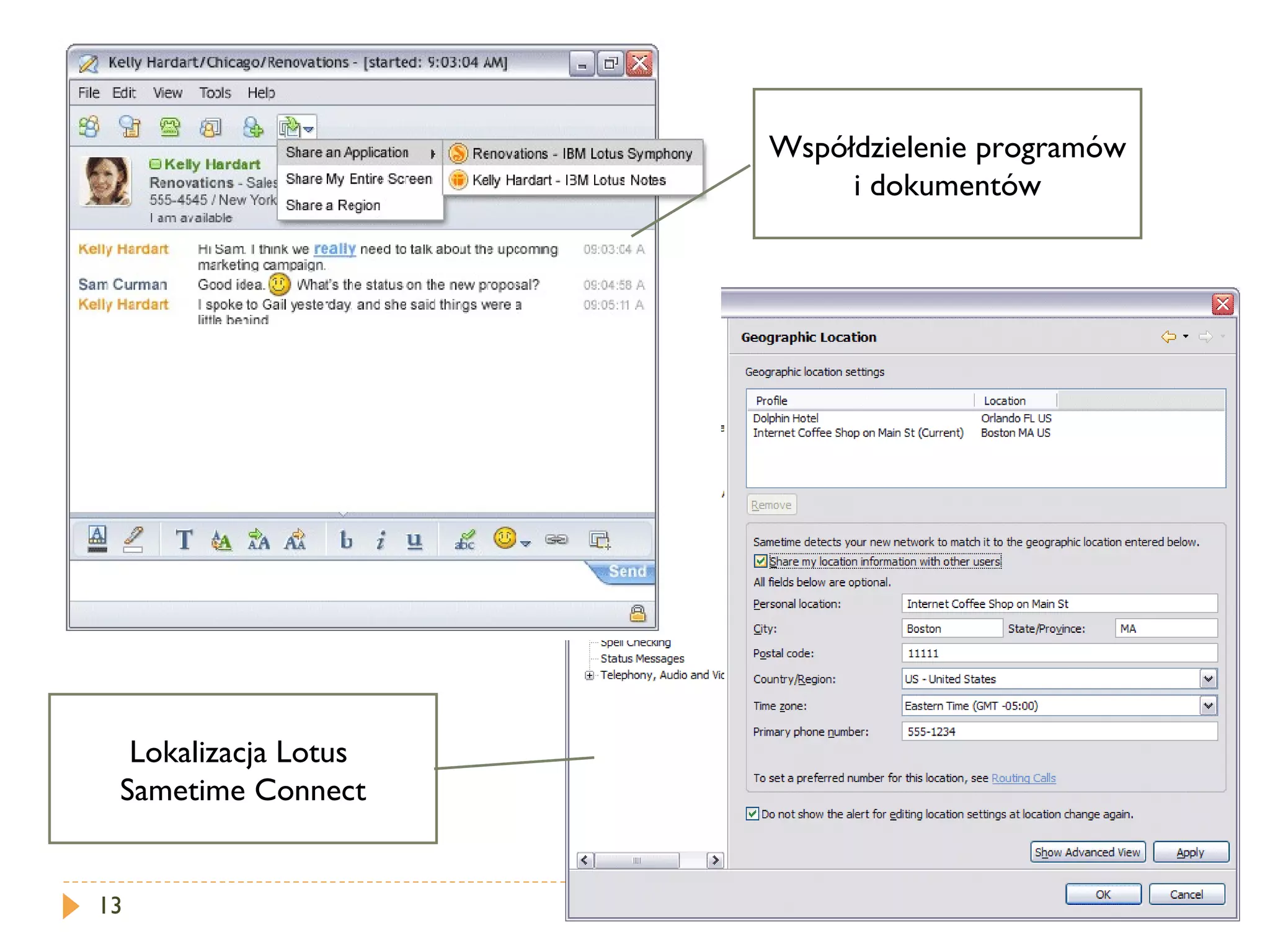Select Internet Coffee Shop on Main St row
The width and height of the screenshot is (1270, 952).
pyautogui.click(x=985, y=433)
